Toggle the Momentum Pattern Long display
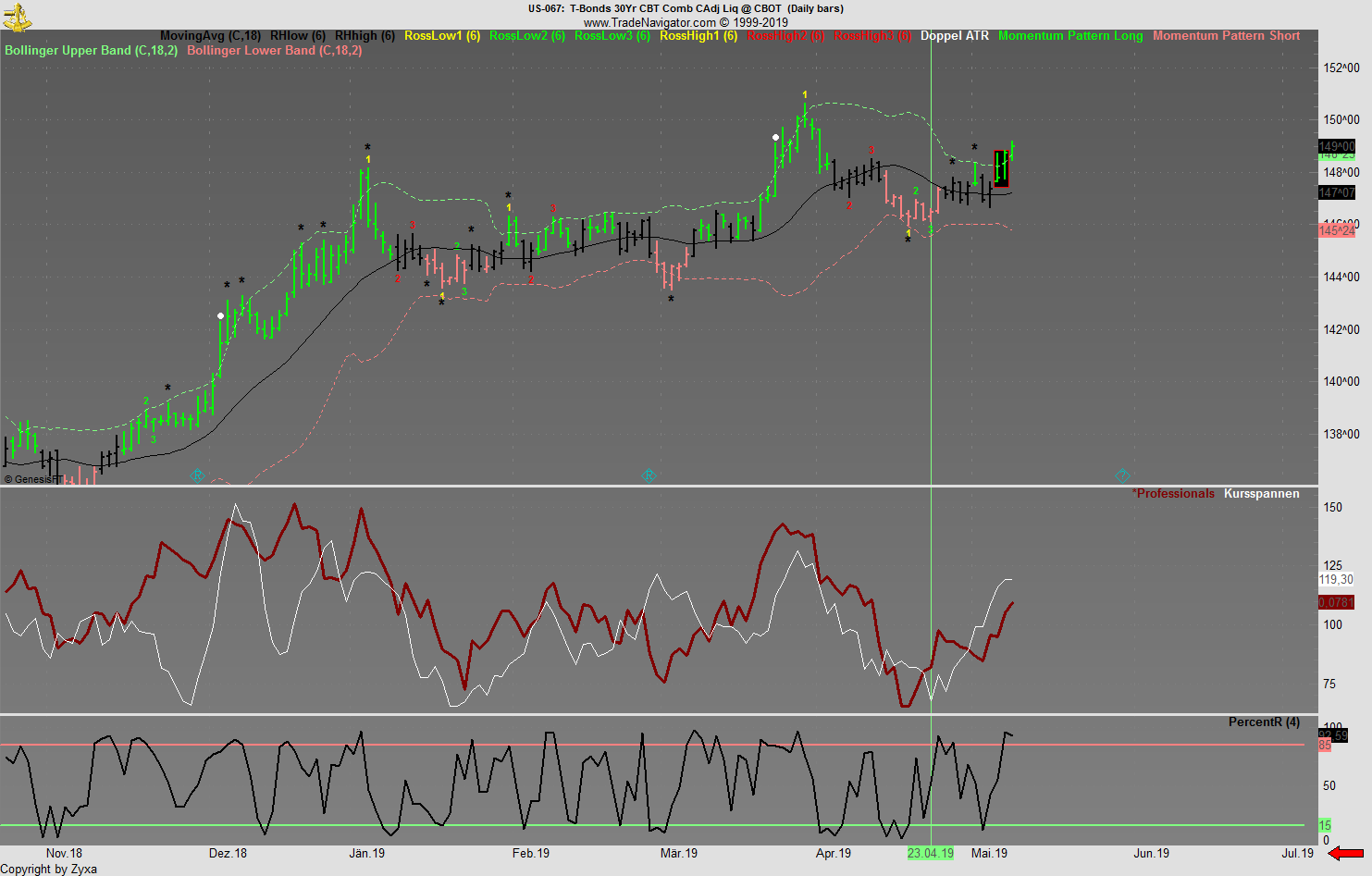The height and width of the screenshot is (876, 1372). tap(1069, 35)
